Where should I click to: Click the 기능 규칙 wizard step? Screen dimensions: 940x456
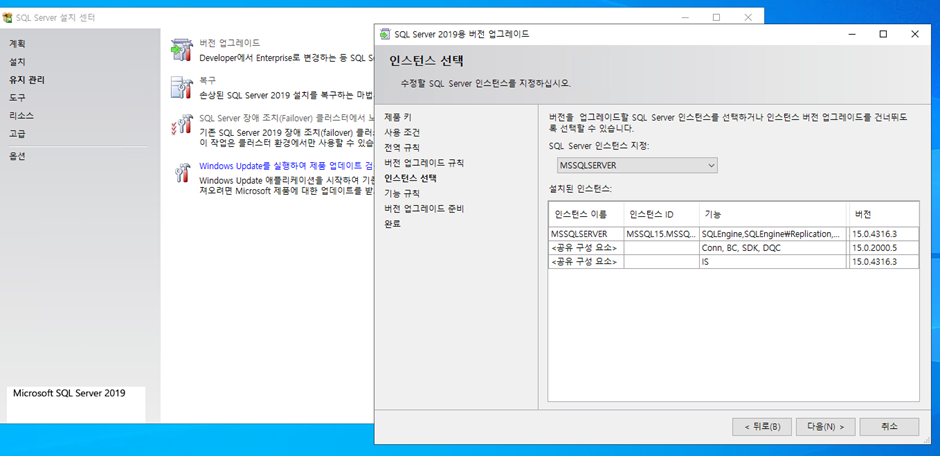(402, 194)
